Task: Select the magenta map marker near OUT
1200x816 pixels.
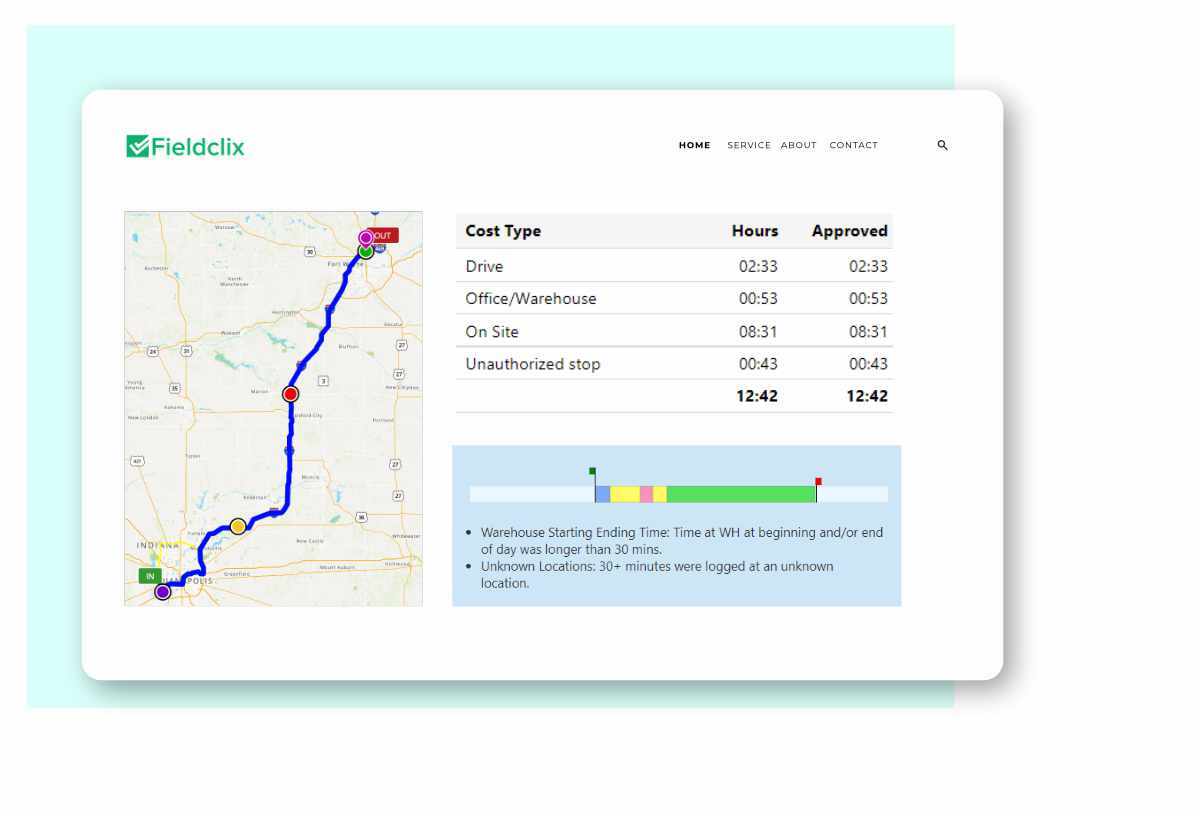Action: [x=365, y=237]
